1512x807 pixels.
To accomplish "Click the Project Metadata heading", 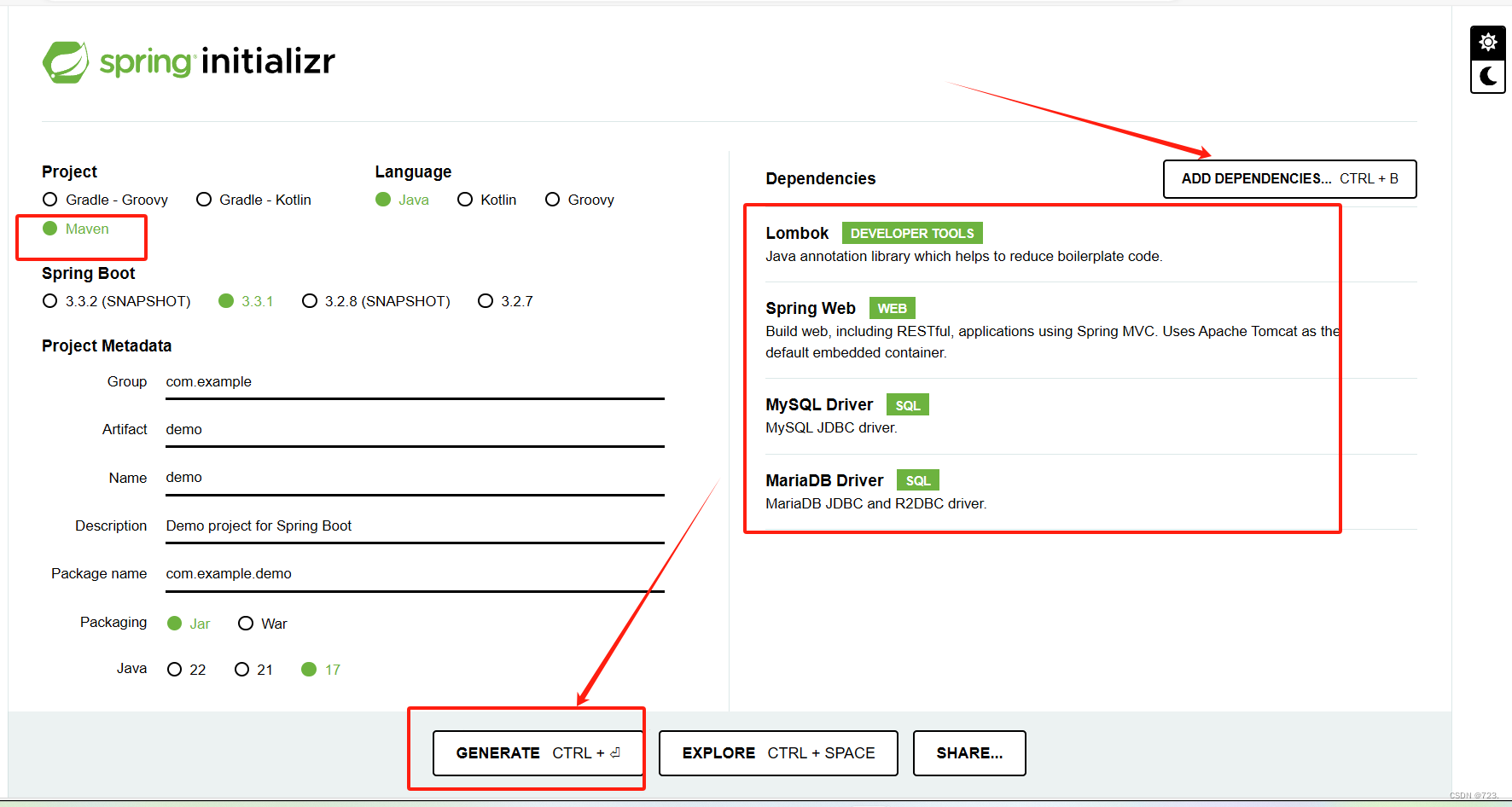I will 107,345.
